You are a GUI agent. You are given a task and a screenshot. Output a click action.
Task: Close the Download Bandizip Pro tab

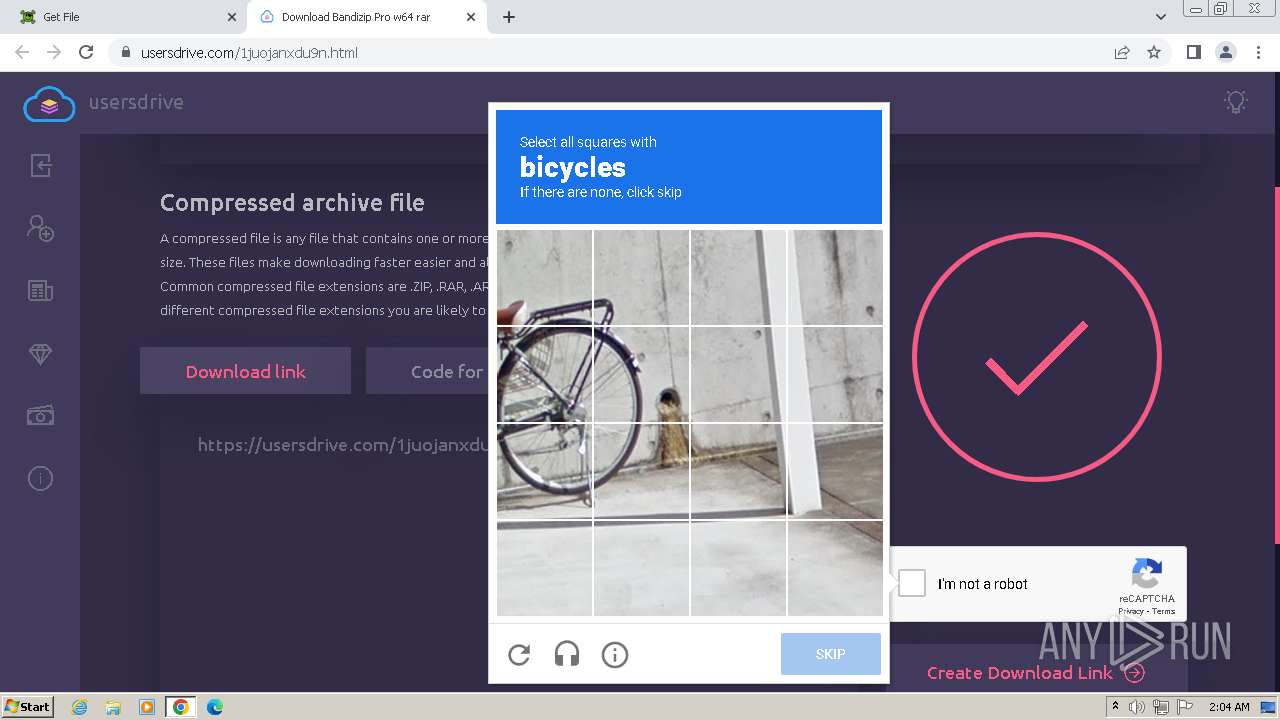(472, 17)
